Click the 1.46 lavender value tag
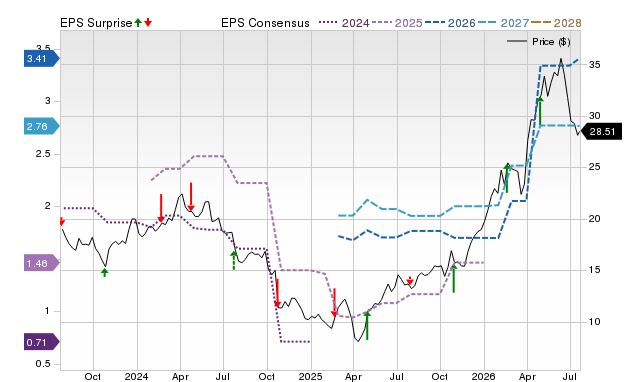Image resolution: width=640 pixels, height=382 pixels. click(x=42, y=264)
